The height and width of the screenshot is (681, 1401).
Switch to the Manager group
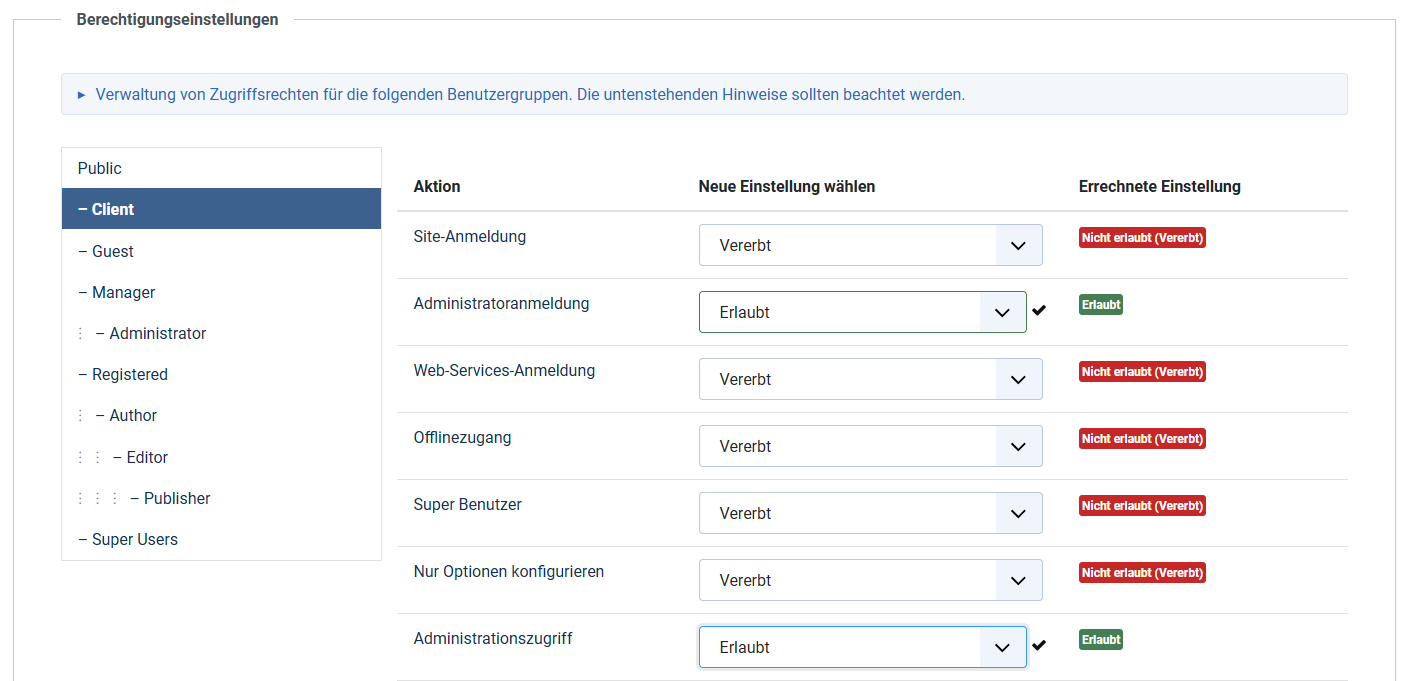pos(123,292)
